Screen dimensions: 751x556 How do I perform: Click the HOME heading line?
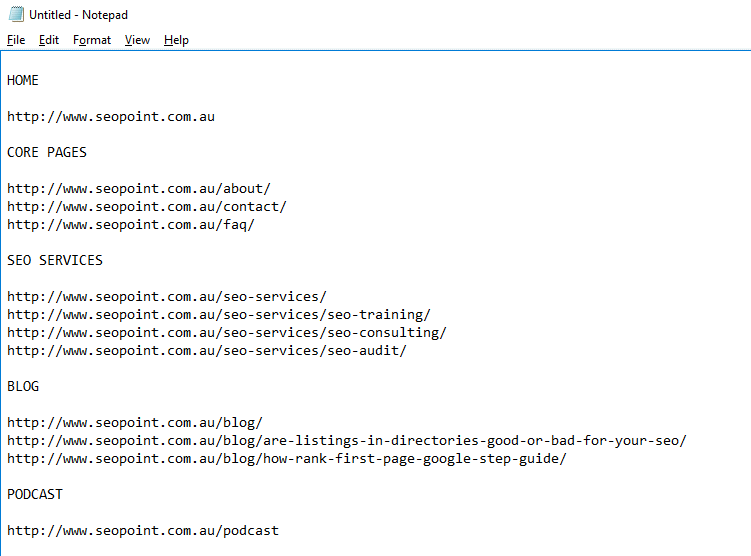click(x=23, y=80)
